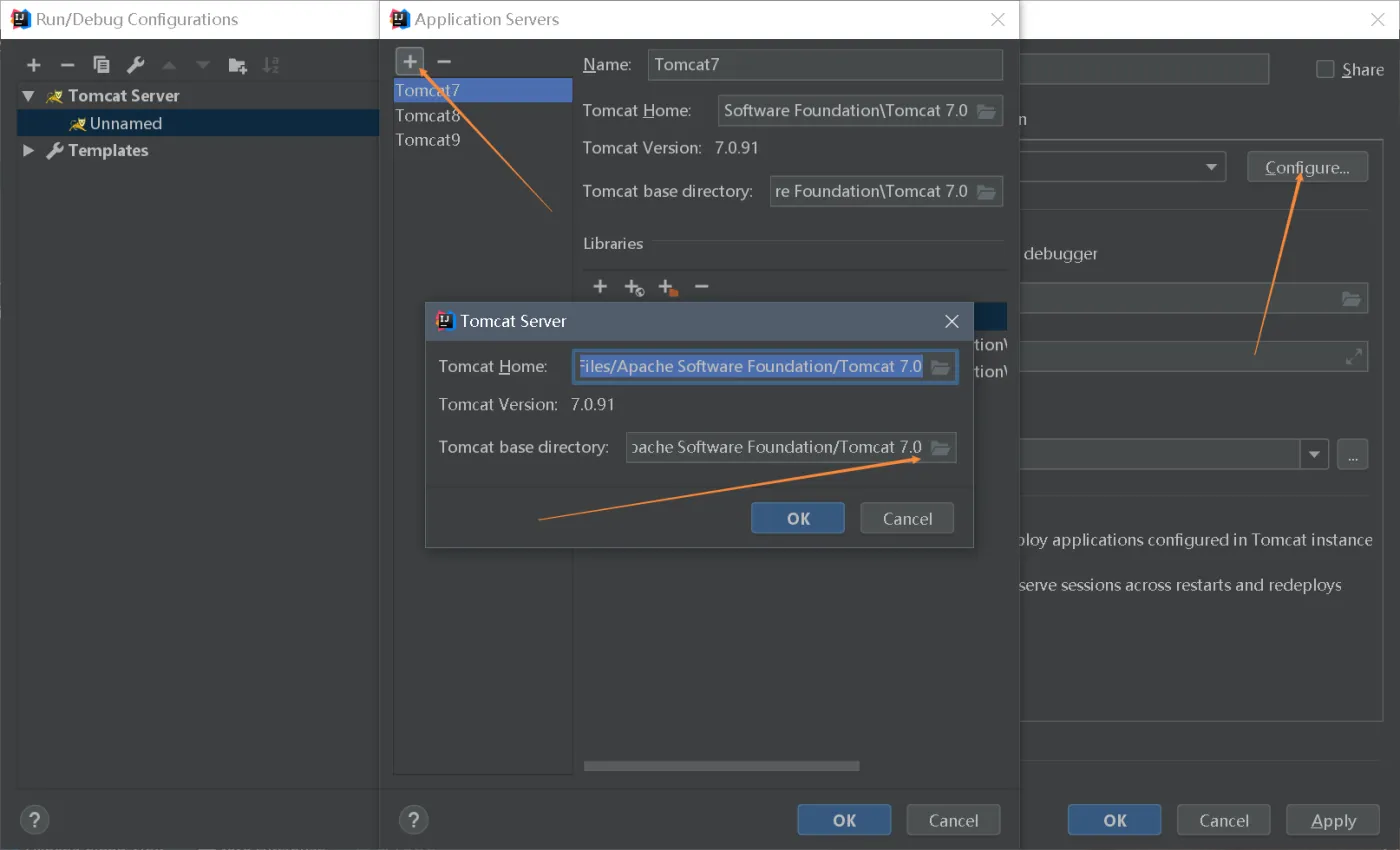The width and height of the screenshot is (1400, 850).
Task: Browse folder for Tomcat Home in Tomcat Server dialog
Action: 940,367
